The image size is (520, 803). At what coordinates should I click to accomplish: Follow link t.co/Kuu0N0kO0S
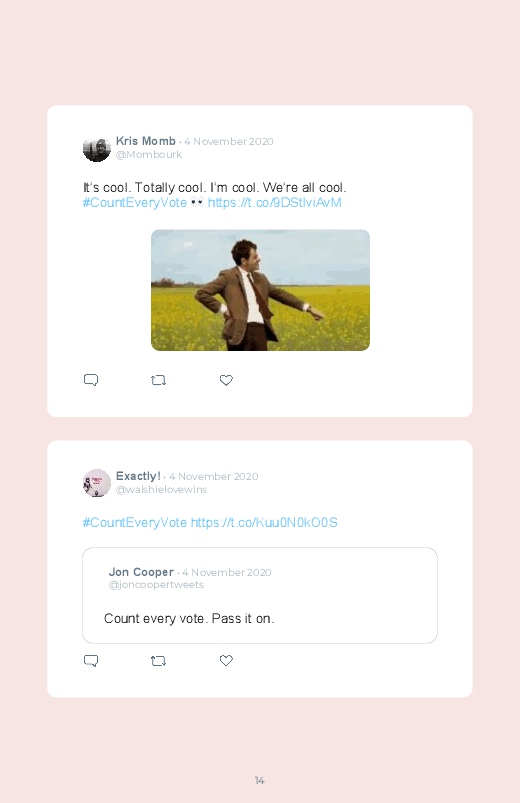tap(264, 523)
